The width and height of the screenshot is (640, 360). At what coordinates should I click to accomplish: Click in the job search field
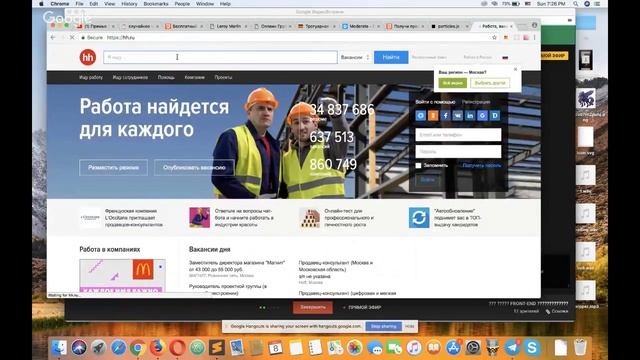(x=220, y=57)
